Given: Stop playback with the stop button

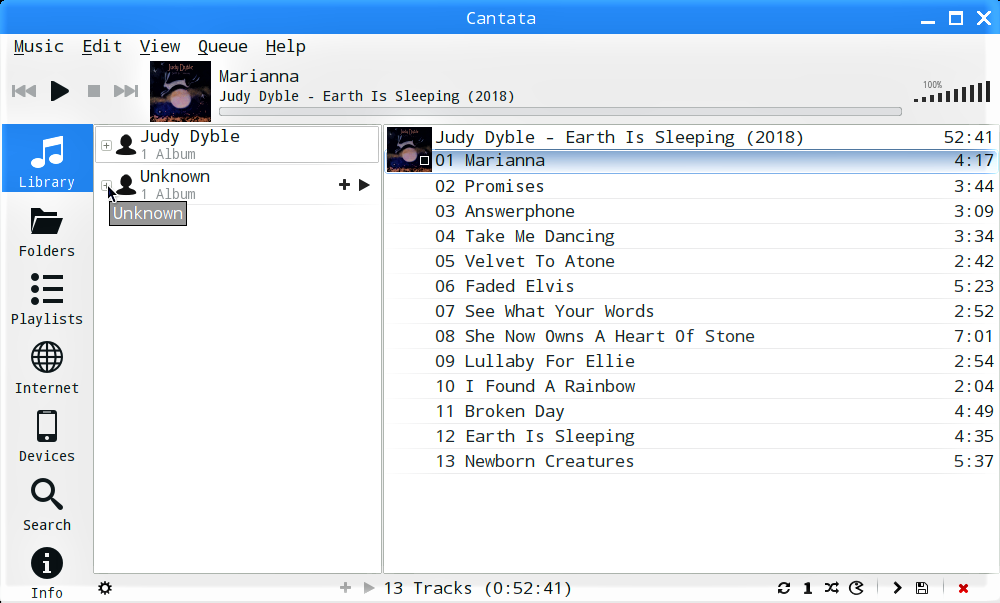Looking at the screenshot, I should point(94,91).
